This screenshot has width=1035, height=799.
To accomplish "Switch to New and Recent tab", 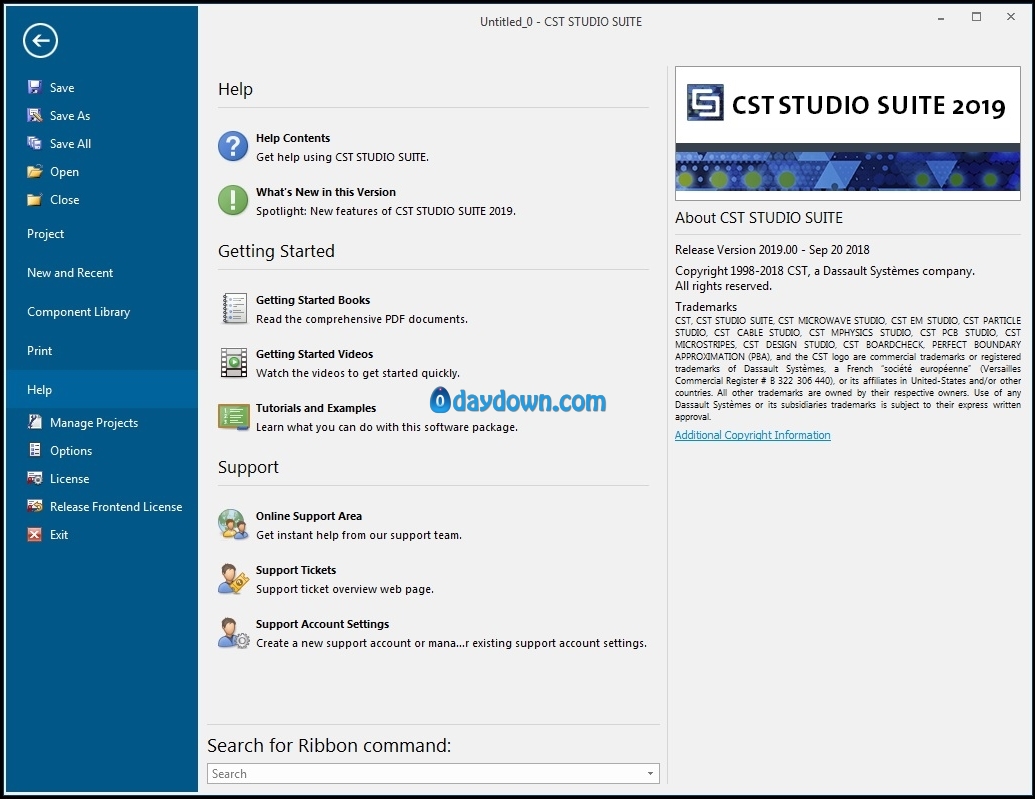I will click(70, 273).
